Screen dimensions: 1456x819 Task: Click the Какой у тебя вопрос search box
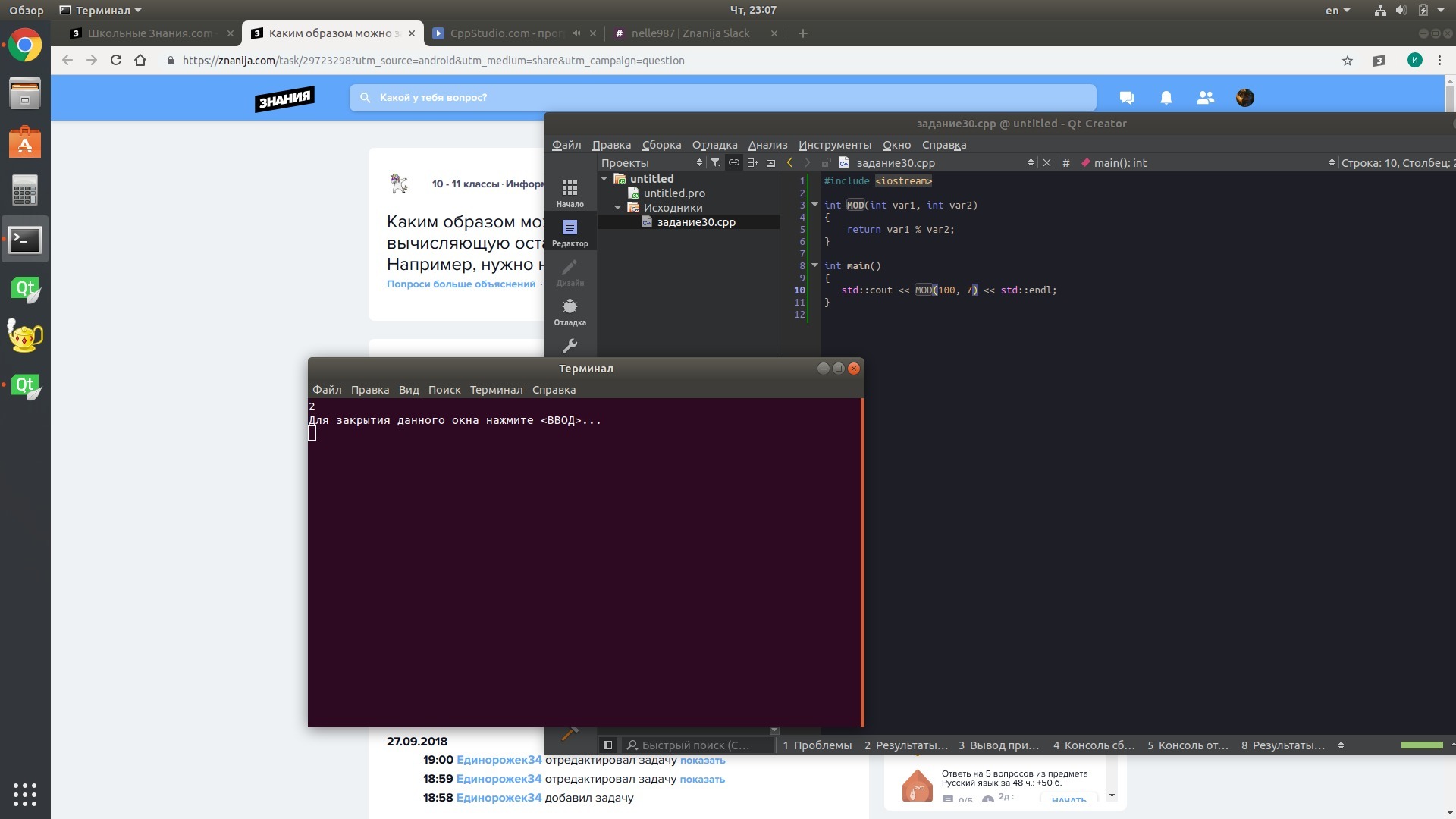click(x=723, y=97)
